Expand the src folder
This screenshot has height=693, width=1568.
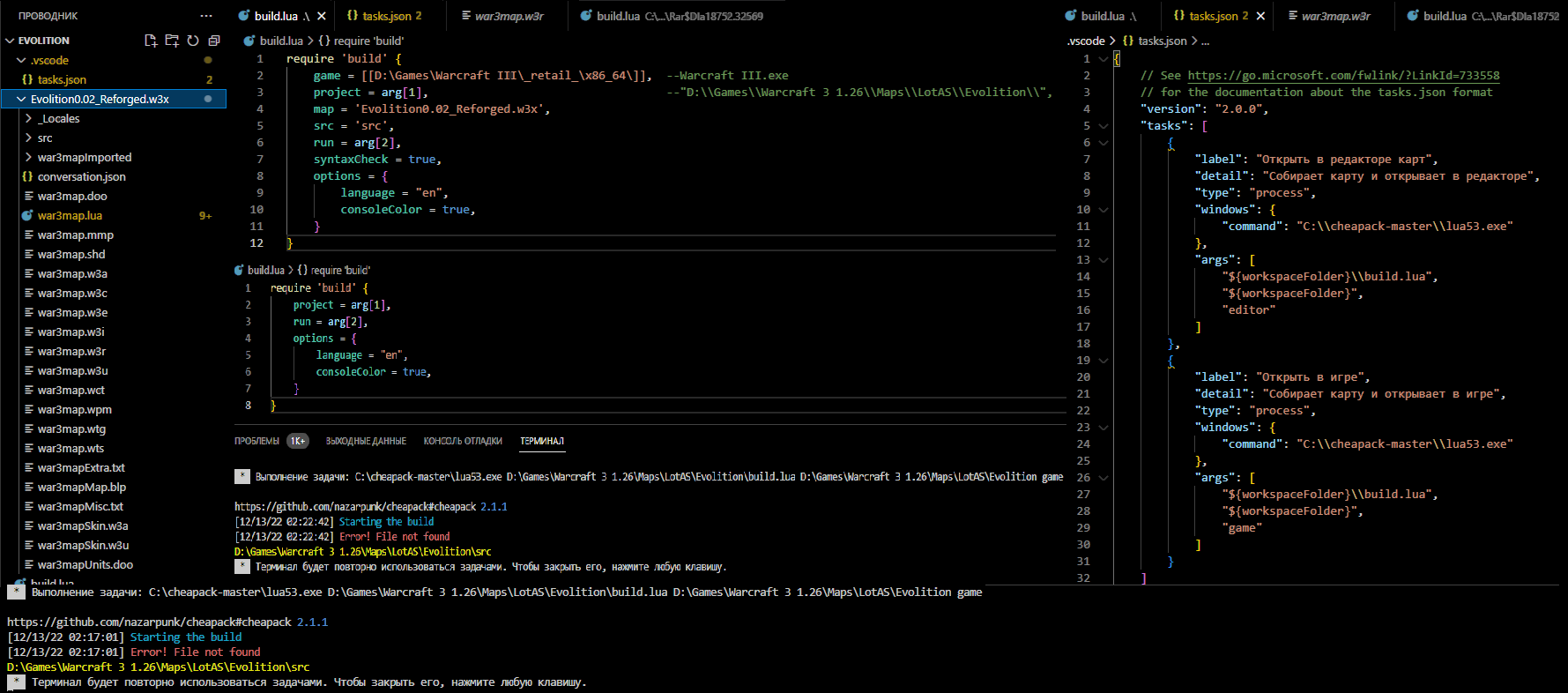click(x=29, y=138)
